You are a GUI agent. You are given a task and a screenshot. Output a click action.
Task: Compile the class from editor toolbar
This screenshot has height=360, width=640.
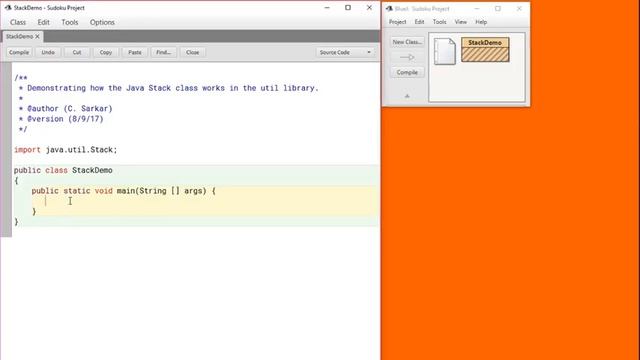click(x=19, y=52)
